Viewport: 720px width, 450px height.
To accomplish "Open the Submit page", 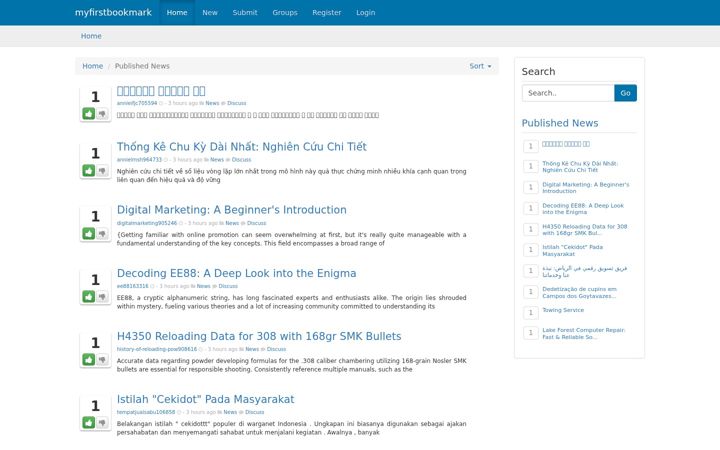I will (245, 12).
